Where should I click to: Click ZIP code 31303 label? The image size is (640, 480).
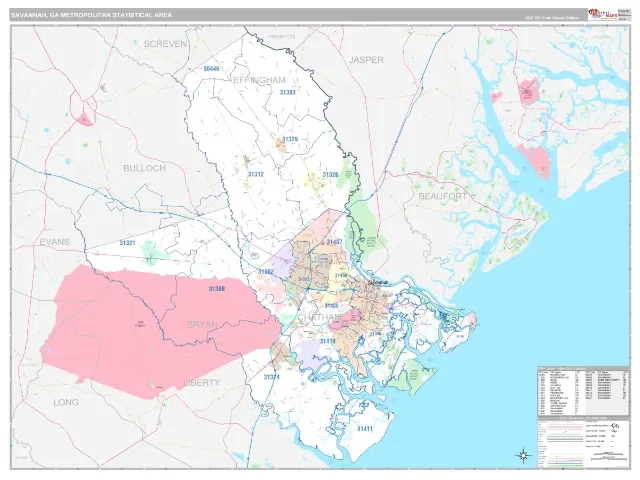[x=287, y=92]
